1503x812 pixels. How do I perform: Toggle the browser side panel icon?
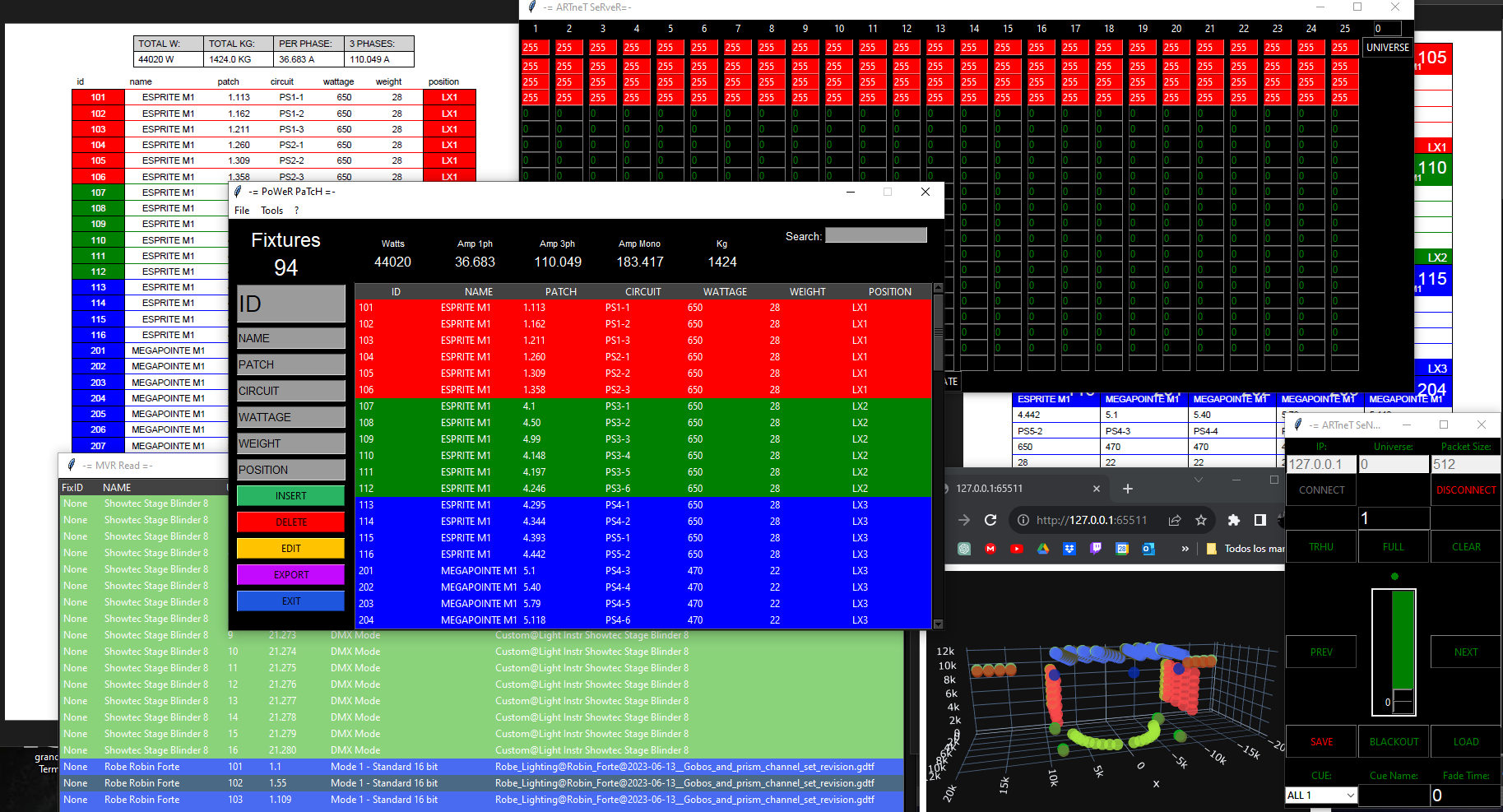1259,520
